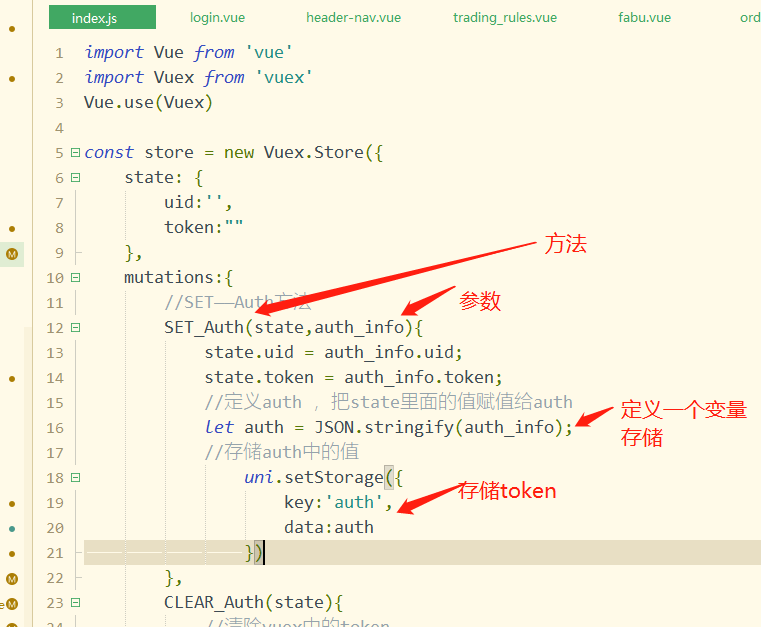Collapse the fold at line 5 const store

(x=75, y=152)
